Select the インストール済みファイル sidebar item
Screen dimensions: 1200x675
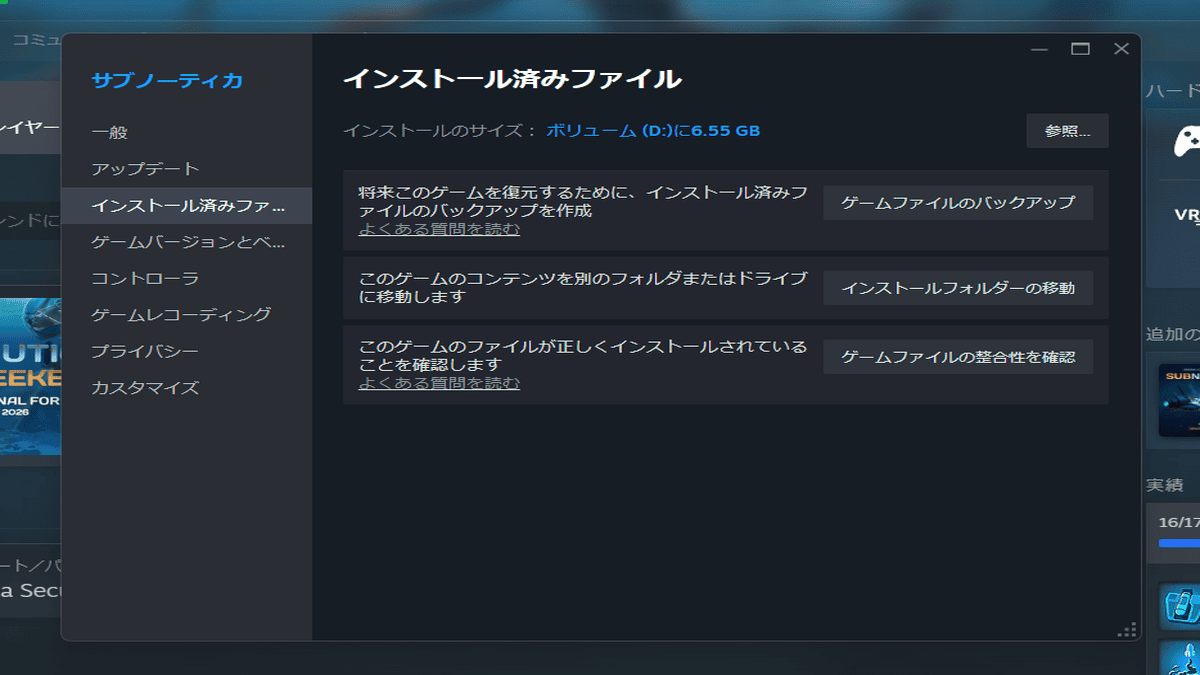(x=186, y=205)
